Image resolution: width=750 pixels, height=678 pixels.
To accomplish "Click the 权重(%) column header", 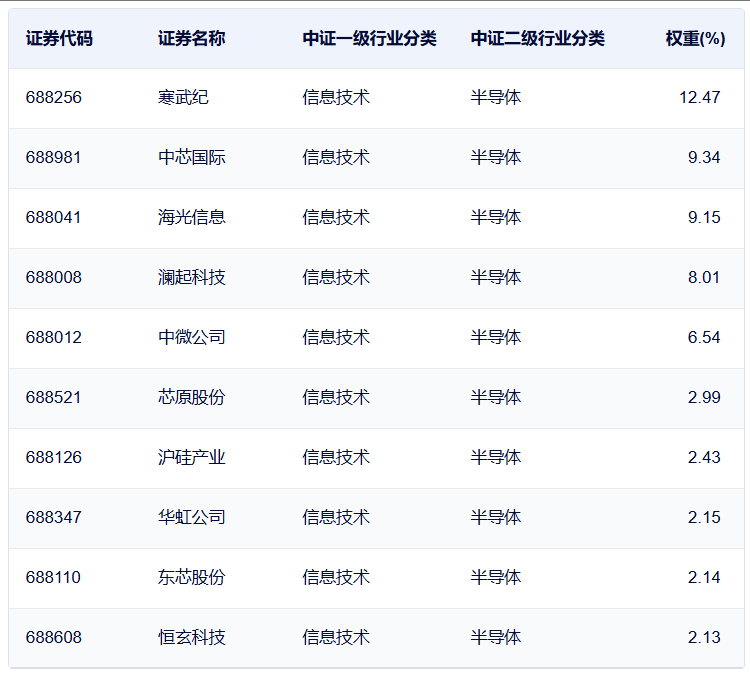I will [x=695, y=39].
